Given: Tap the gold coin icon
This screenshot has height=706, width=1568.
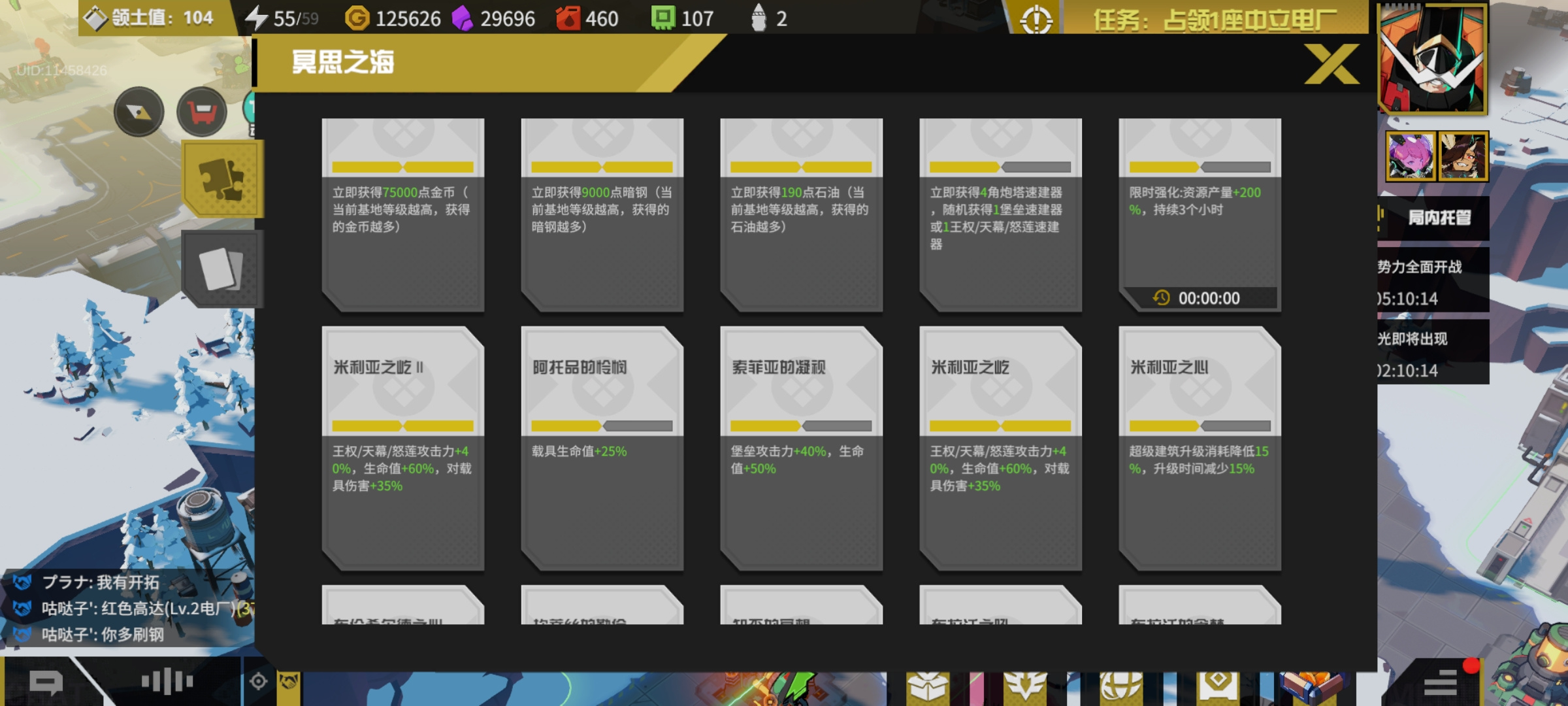Looking at the screenshot, I should [x=357, y=18].
